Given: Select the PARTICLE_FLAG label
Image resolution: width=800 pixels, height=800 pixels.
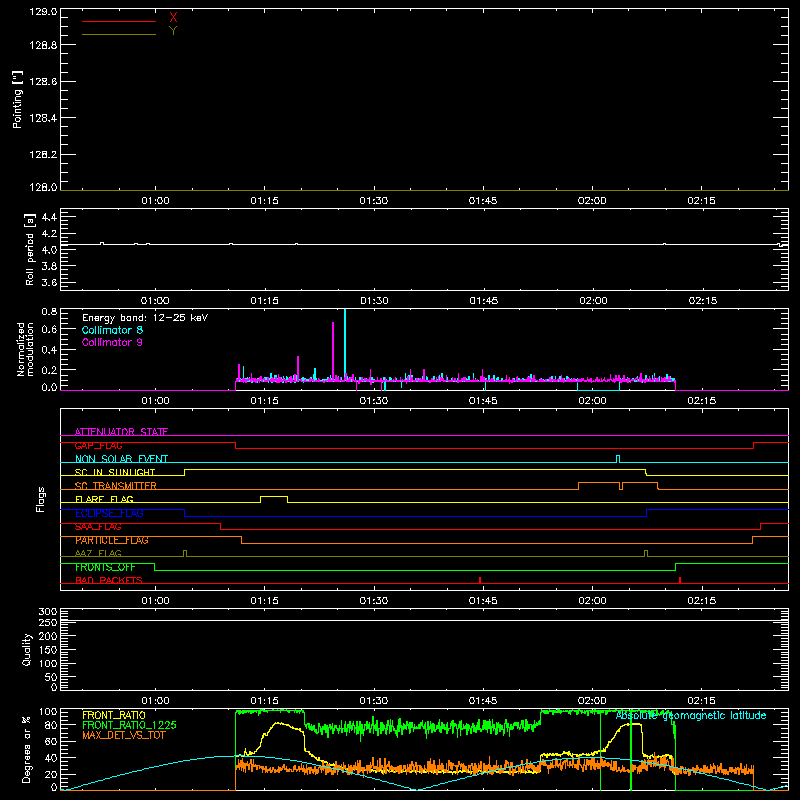Looking at the screenshot, I should point(112,540).
